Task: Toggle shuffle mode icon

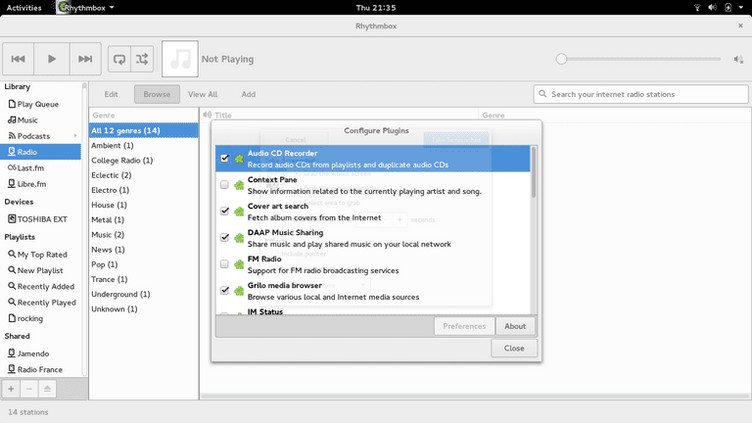Action: tap(142, 59)
